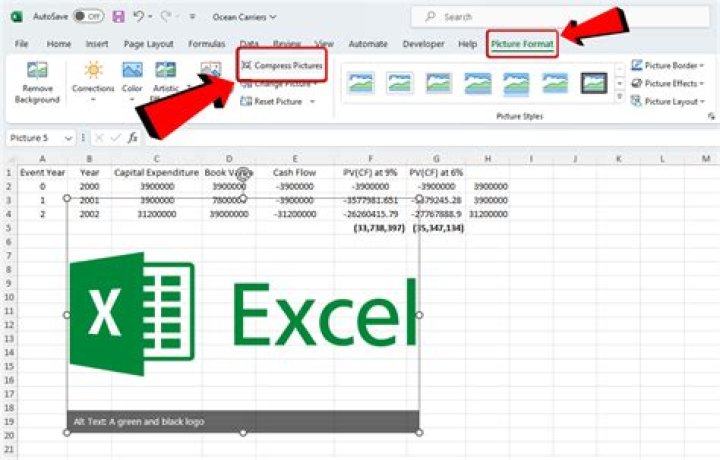The image size is (720, 460).
Task: Click the formula bar Enter checkmark icon
Action: coord(116,138)
